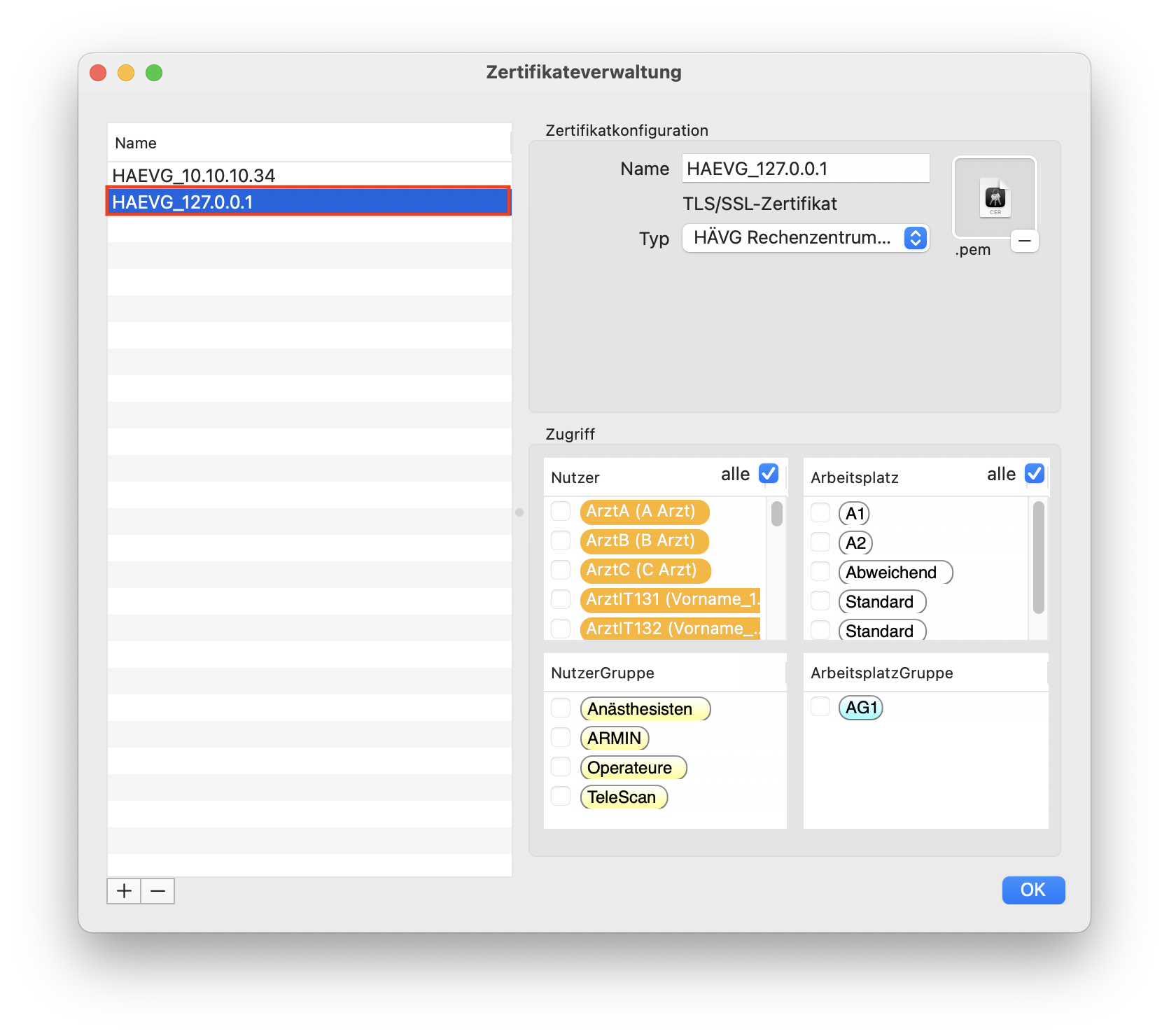Delete selected certificate with list minus button
This screenshot has height=1036, width=1169.
(x=158, y=891)
